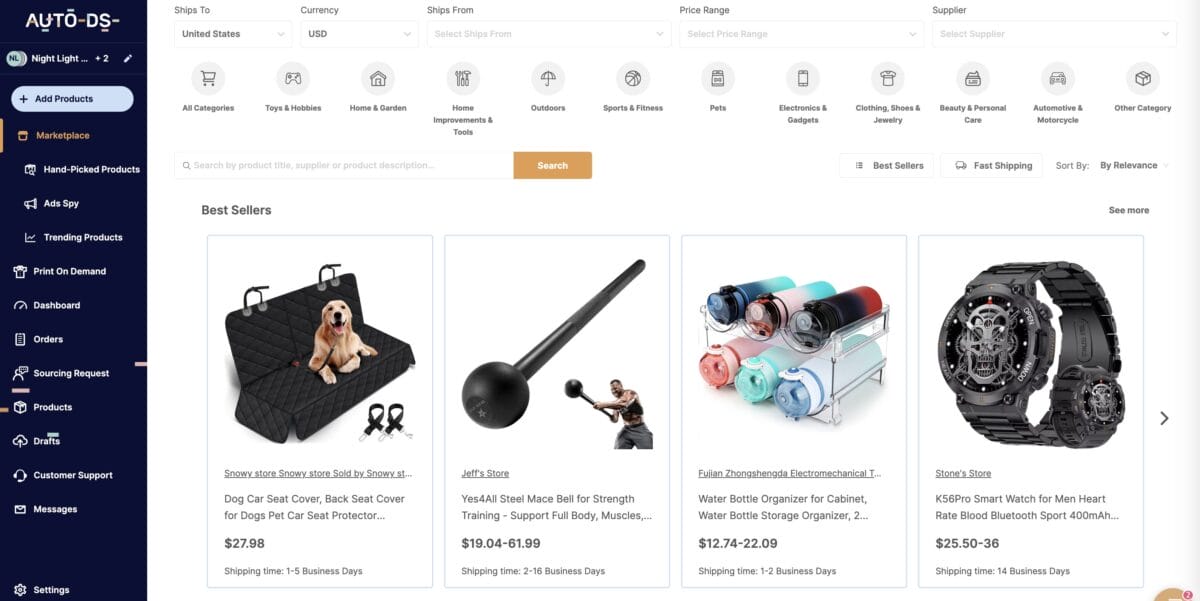
Task: Click the pencil icon beside the store name
Action: 128,58
